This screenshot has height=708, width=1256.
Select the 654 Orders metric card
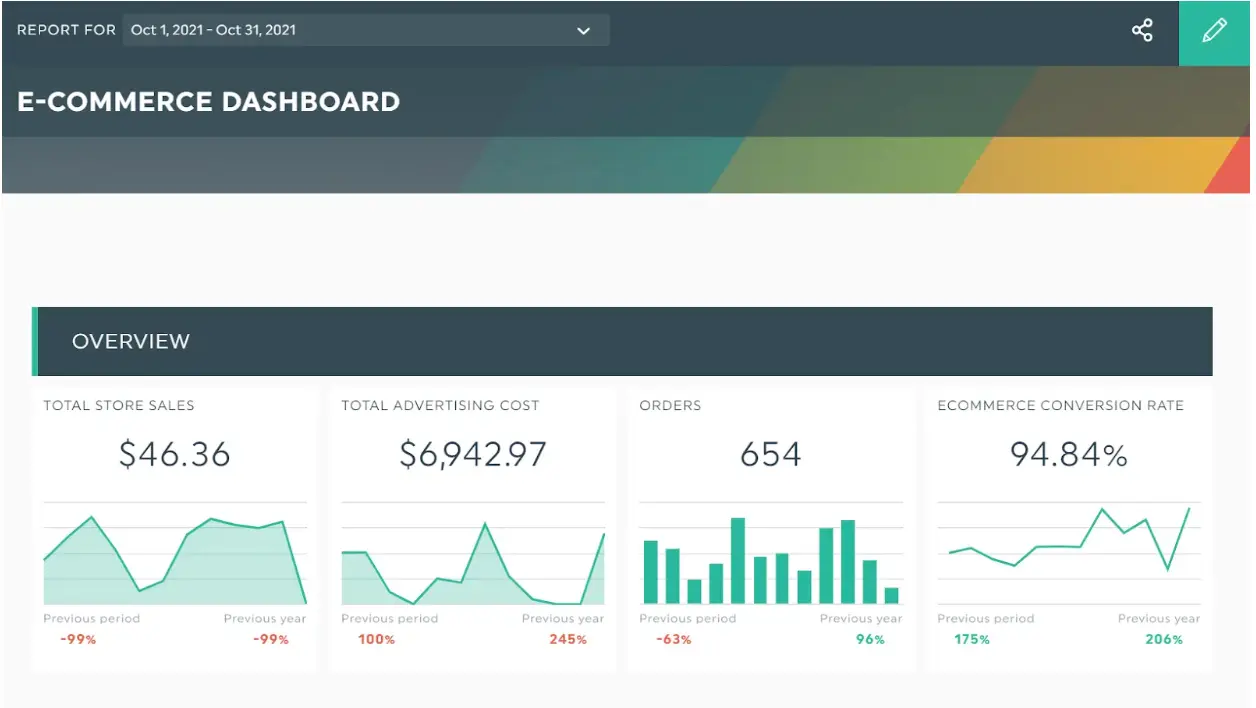point(771,454)
